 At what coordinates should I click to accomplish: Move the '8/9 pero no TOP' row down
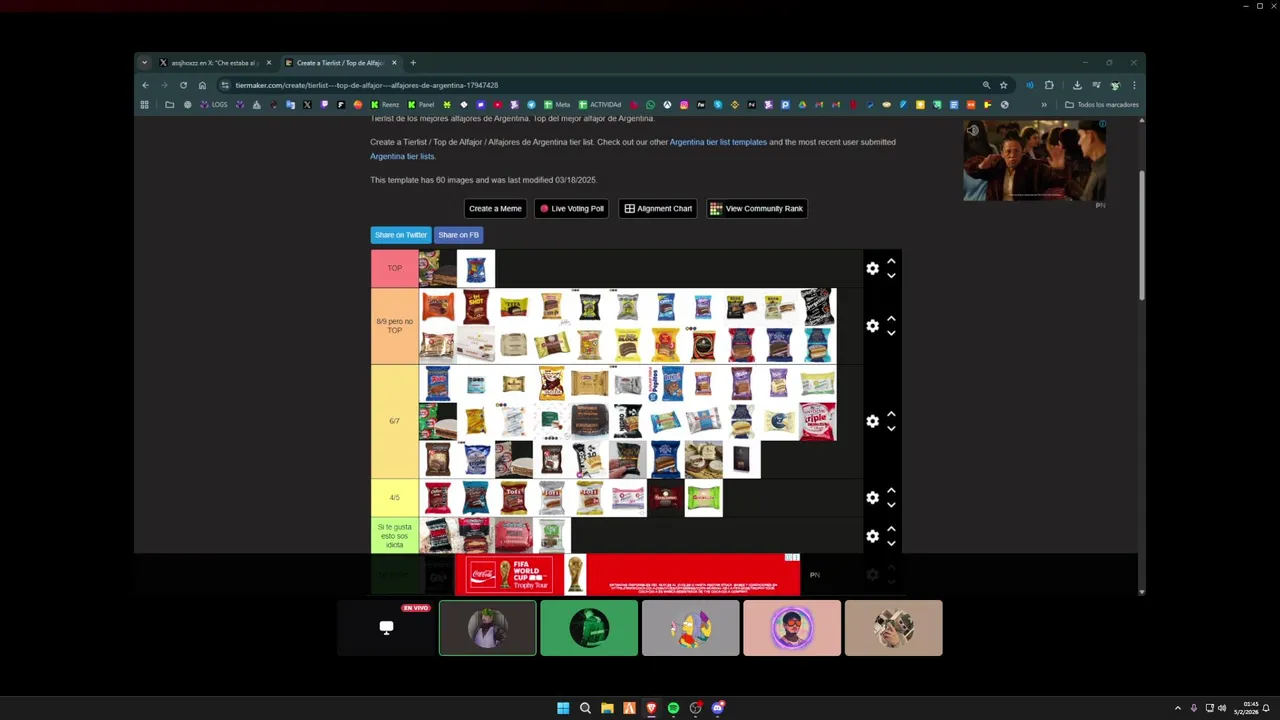click(x=891, y=333)
